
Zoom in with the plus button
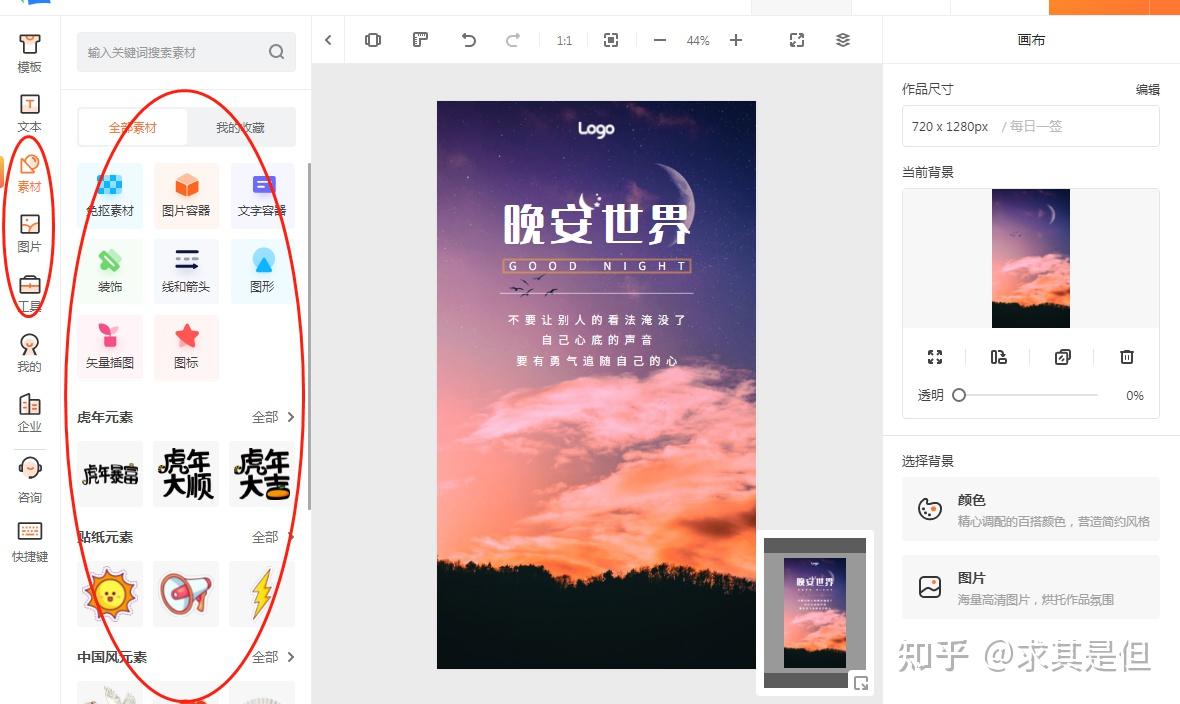[736, 40]
